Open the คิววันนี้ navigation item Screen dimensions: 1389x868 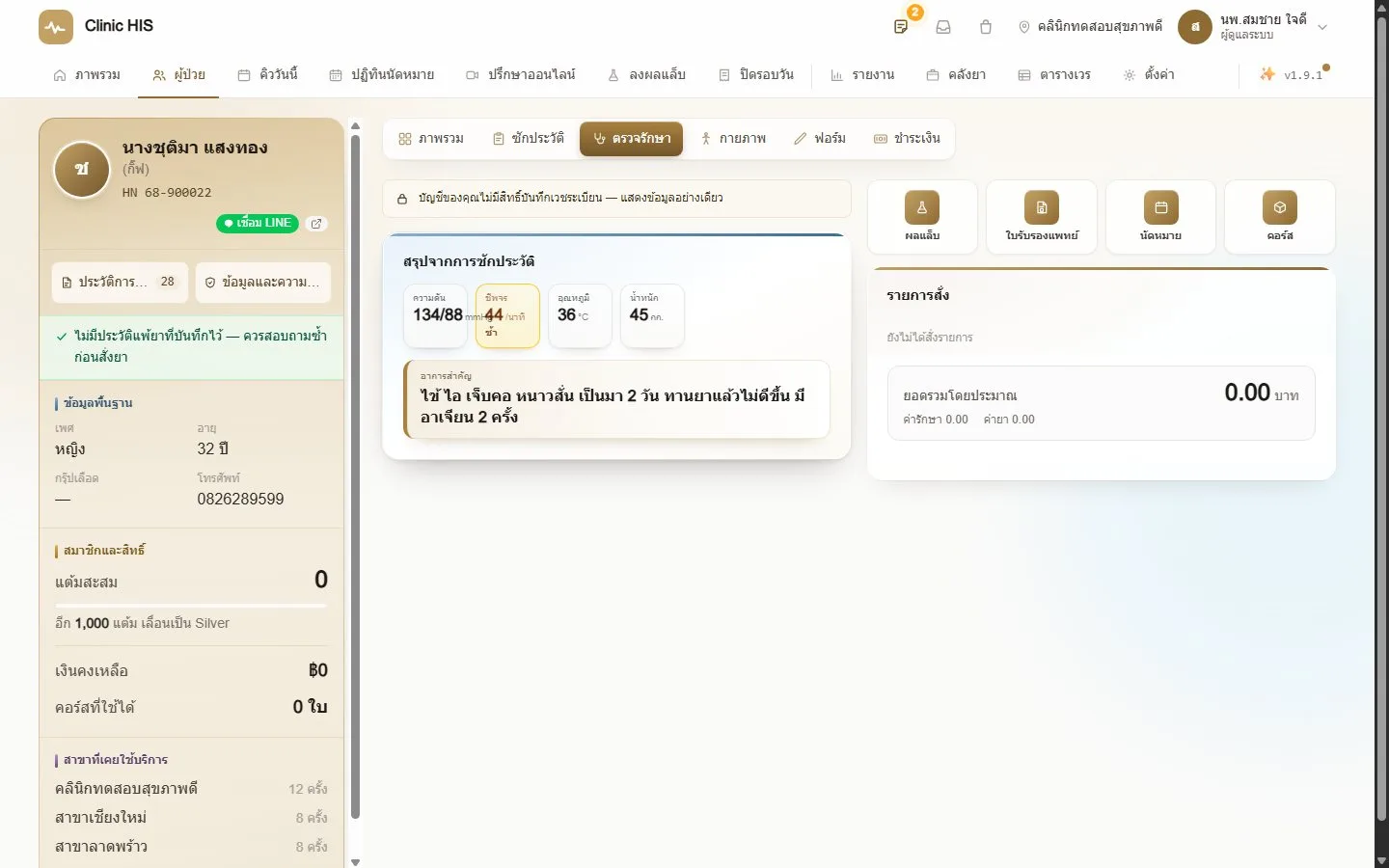point(268,75)
